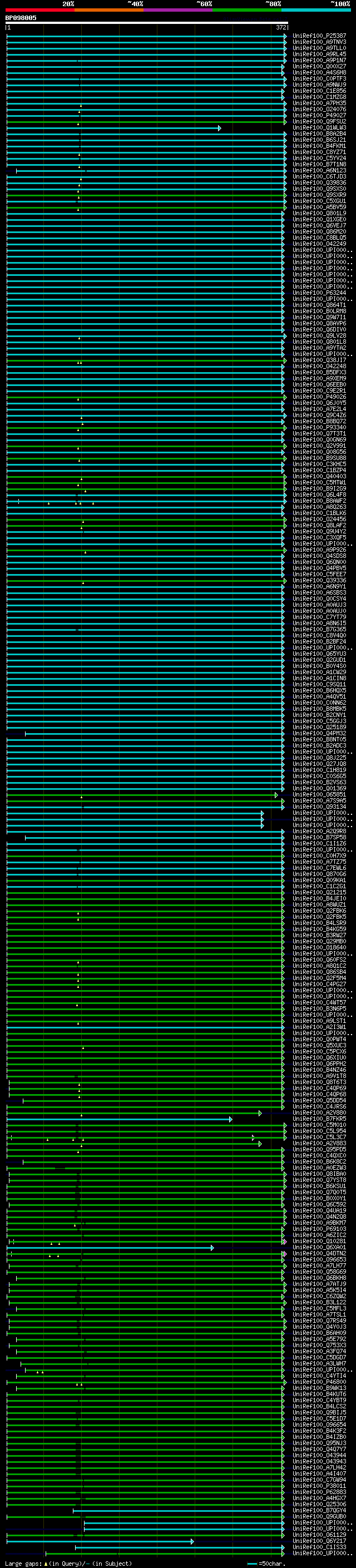Select the UniRef100_Q65YU3 label
The width and height of the screenshot is (356, 1568).
click(319, 654)
